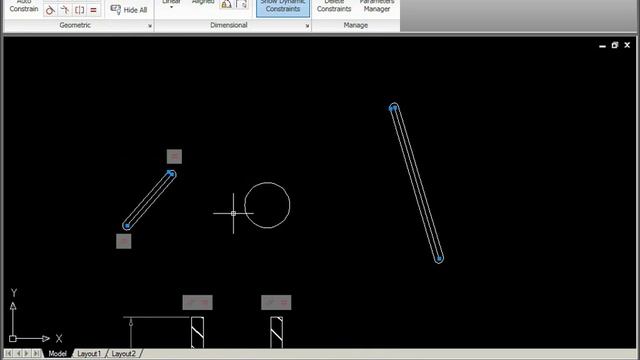Select the Smooth constraint icon beside Tangent

65,10
